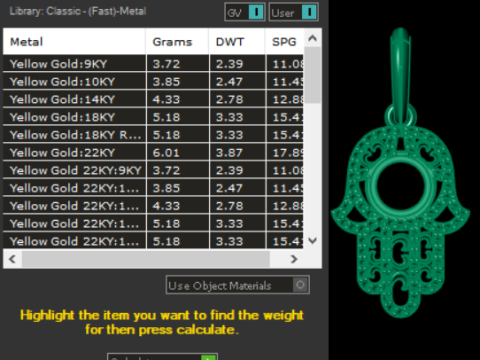This screenshot has height=360, width=480.
Task: Click the table's down scroll arrow
Action: [x=312, y=240]
